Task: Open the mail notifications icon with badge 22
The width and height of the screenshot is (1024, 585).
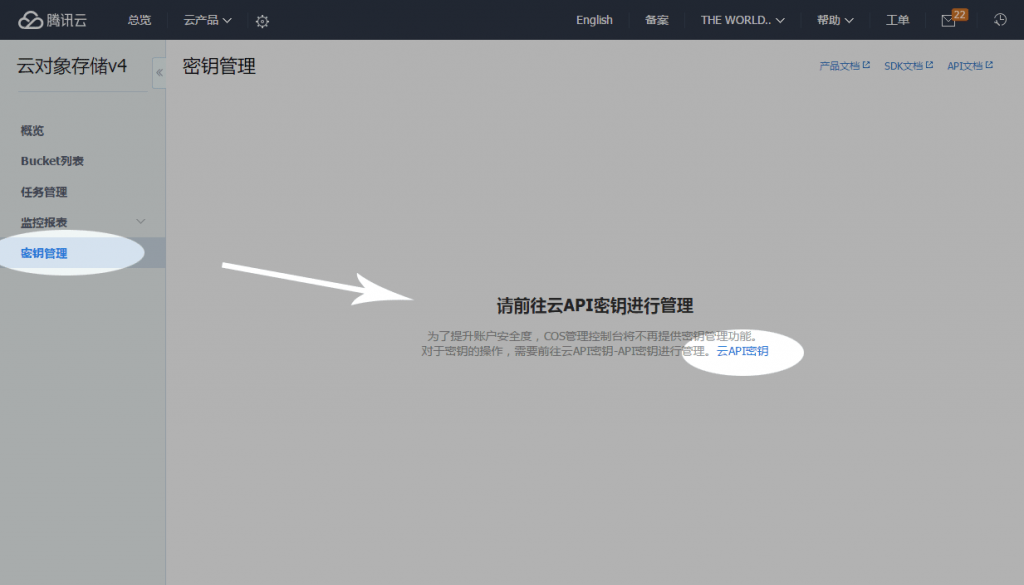Action: (948, 21)
